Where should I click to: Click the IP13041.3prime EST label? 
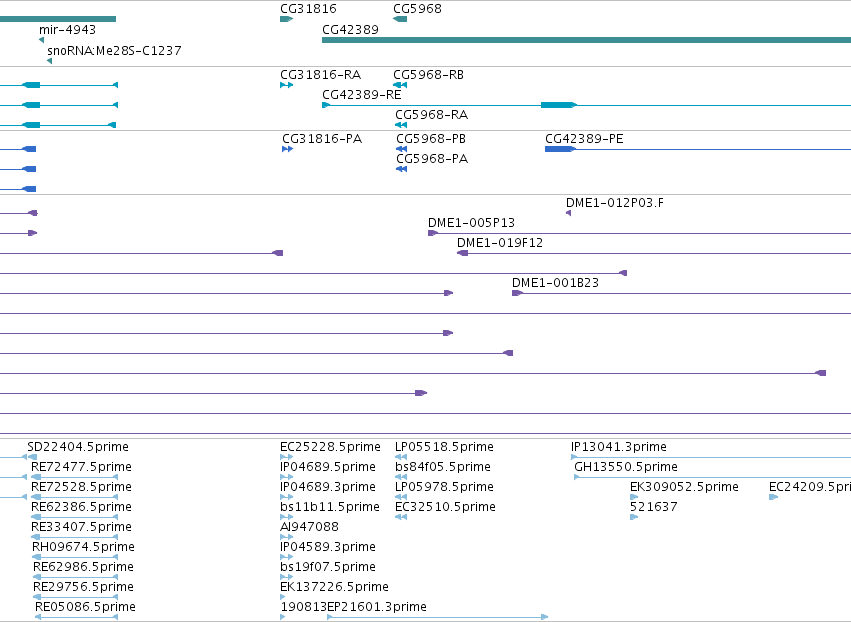click(x=619, y=447)
